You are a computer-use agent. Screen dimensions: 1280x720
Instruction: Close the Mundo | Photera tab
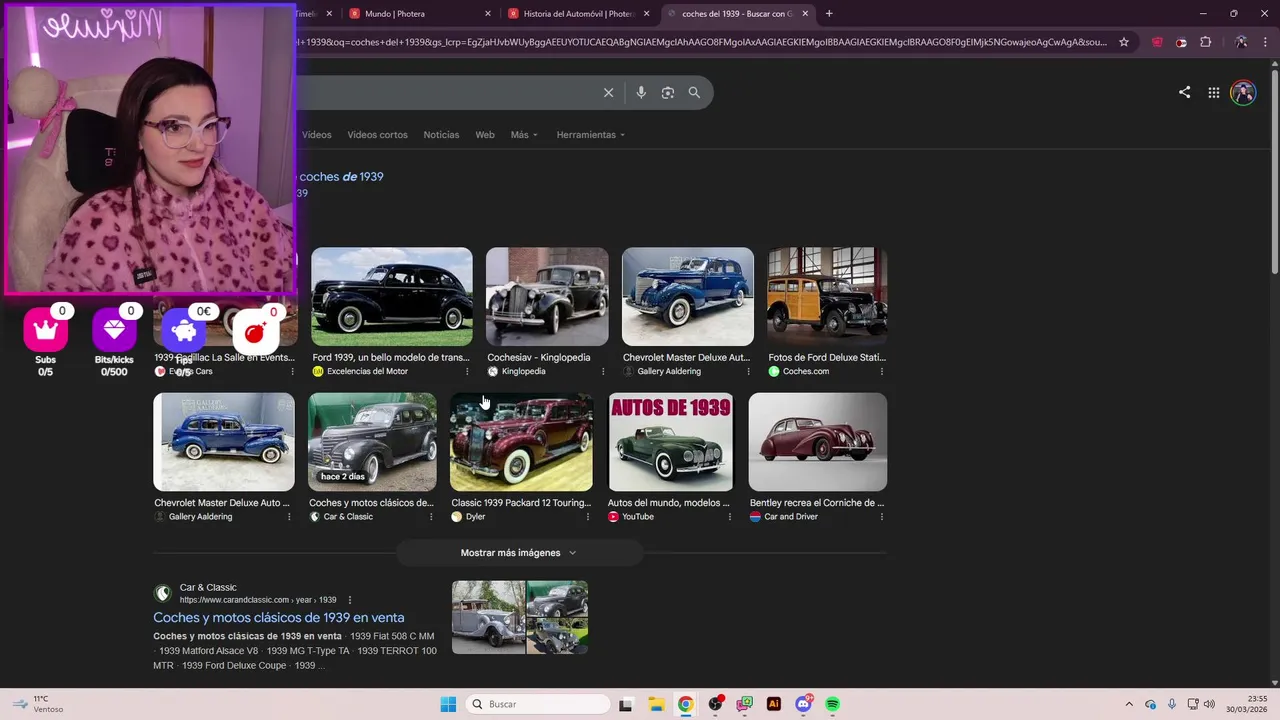[x=488, y=14]
